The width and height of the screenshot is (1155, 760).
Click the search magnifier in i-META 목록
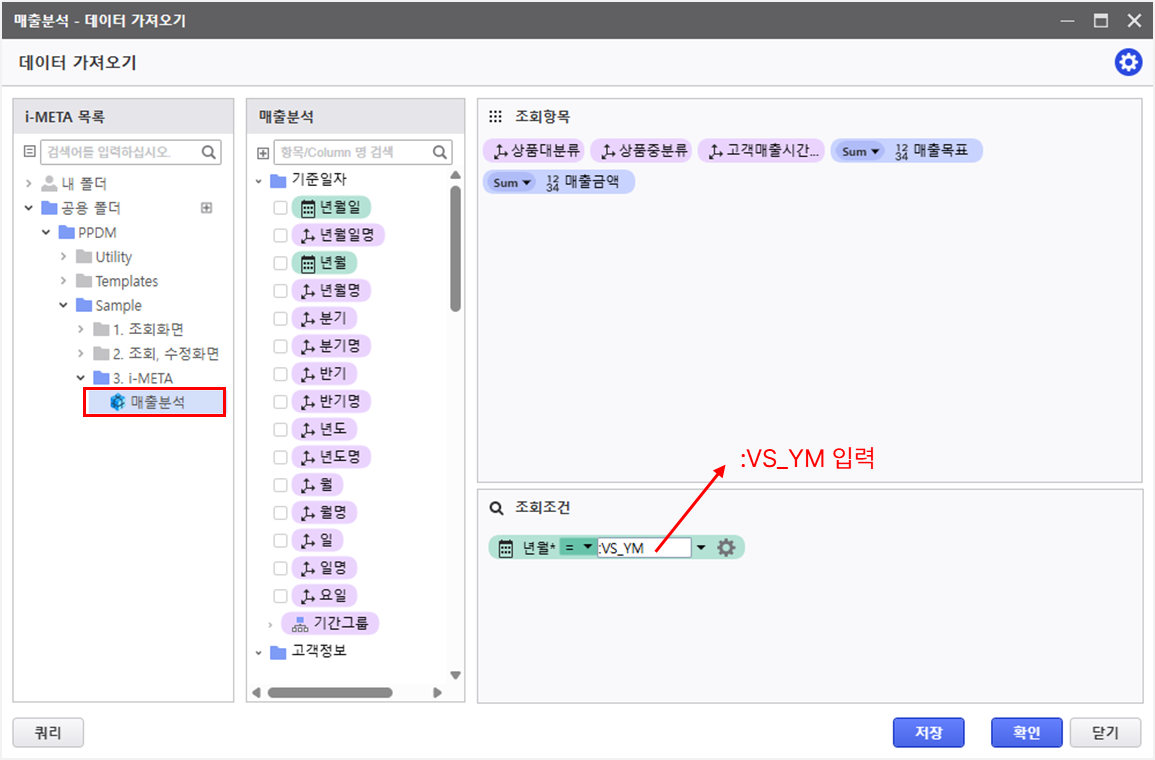point(209,152)
